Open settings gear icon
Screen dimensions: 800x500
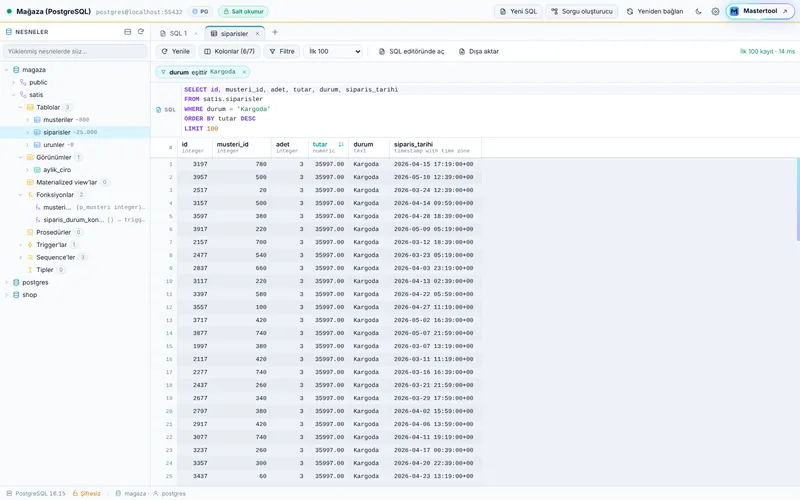(715, 11)
